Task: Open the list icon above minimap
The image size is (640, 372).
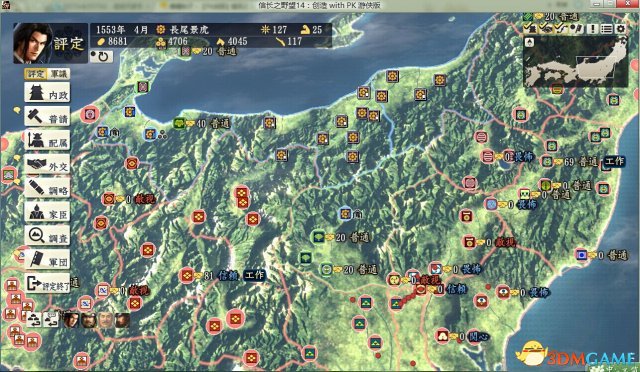Action: (607, 29)
